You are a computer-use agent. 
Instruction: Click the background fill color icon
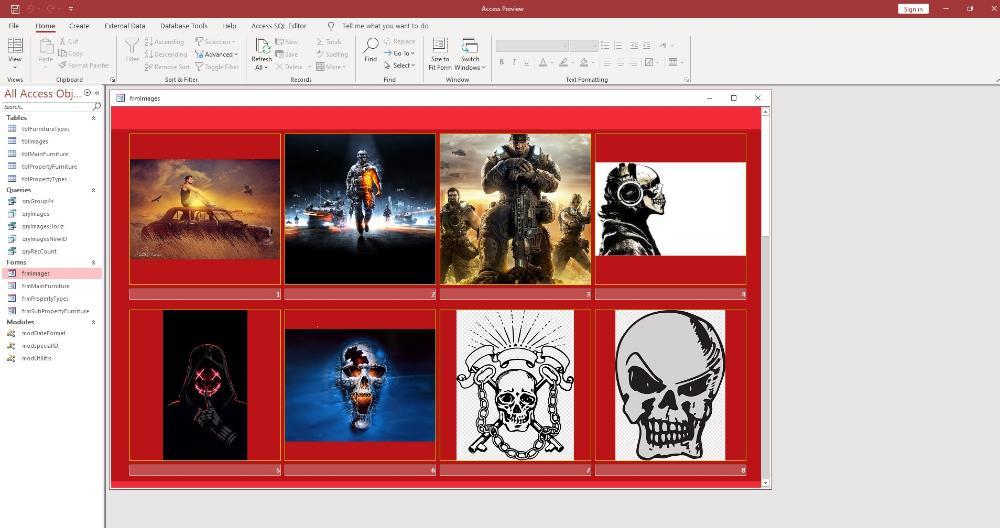point(584,62)
